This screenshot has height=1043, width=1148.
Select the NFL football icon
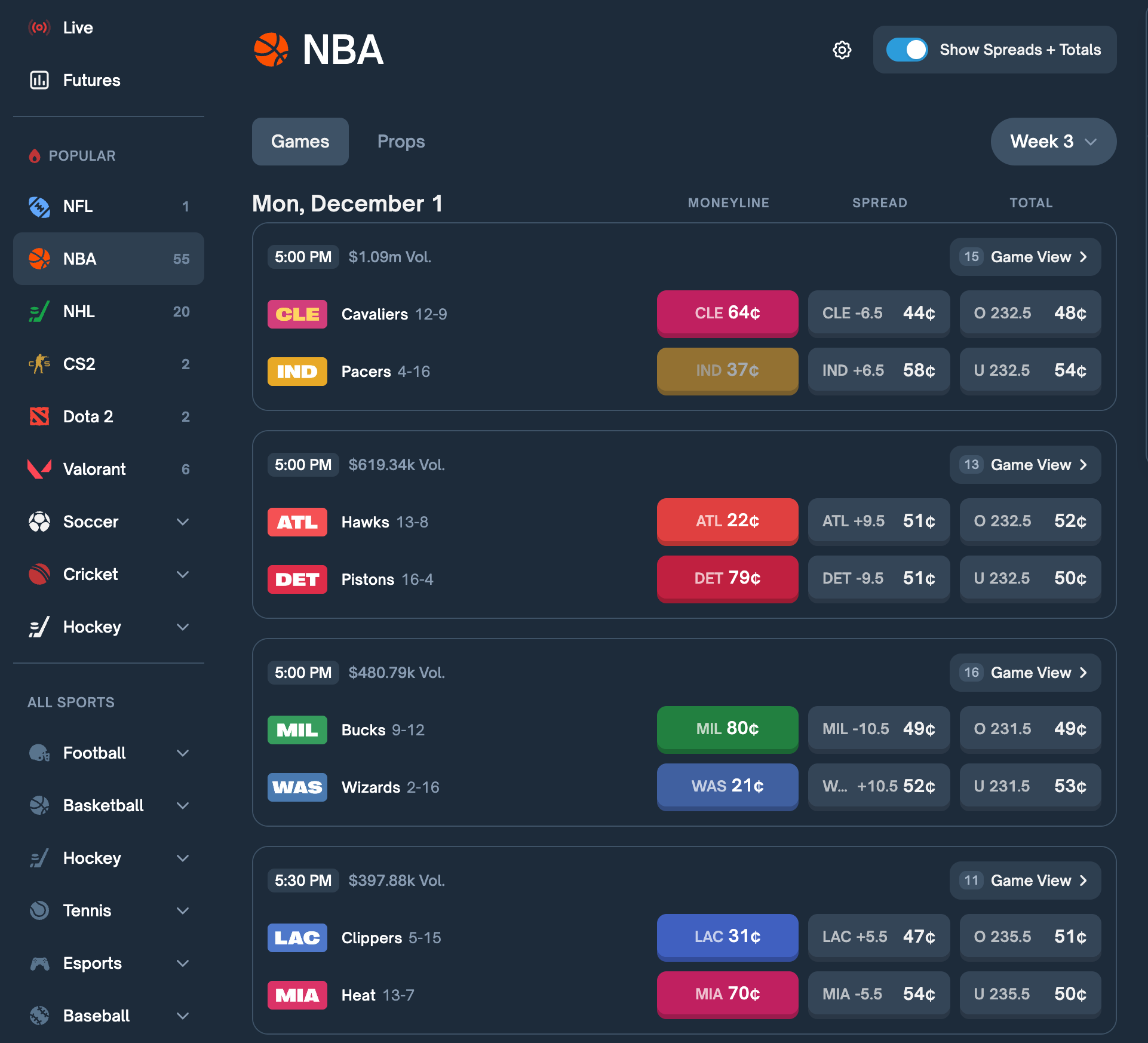click(39, 207)
